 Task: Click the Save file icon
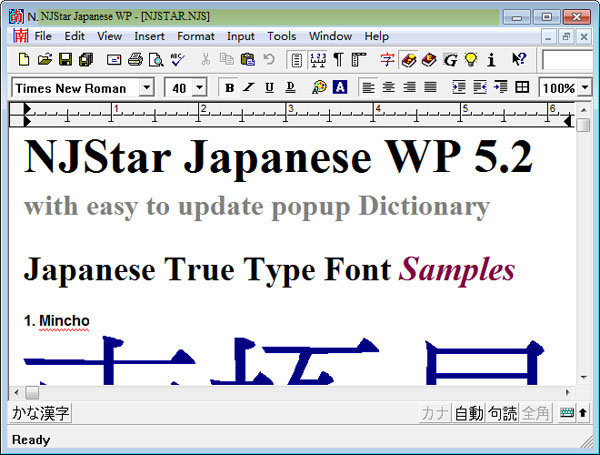pos(65,60)
